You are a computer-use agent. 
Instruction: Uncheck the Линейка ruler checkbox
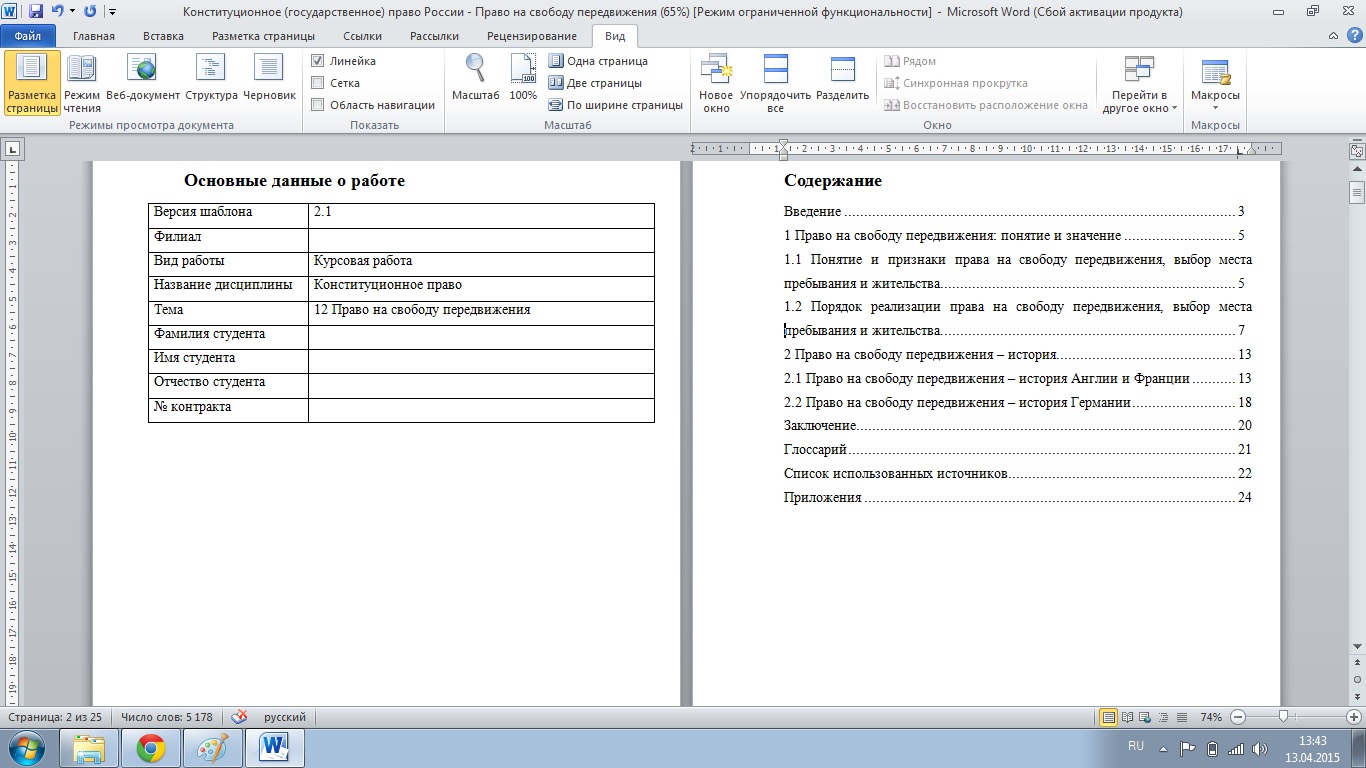pos(317,61)
